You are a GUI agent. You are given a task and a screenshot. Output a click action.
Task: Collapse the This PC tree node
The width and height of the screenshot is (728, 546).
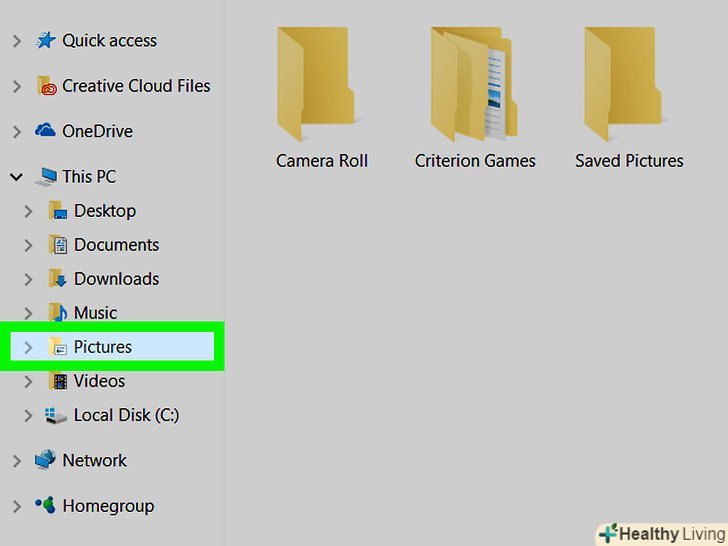point(16,177)
